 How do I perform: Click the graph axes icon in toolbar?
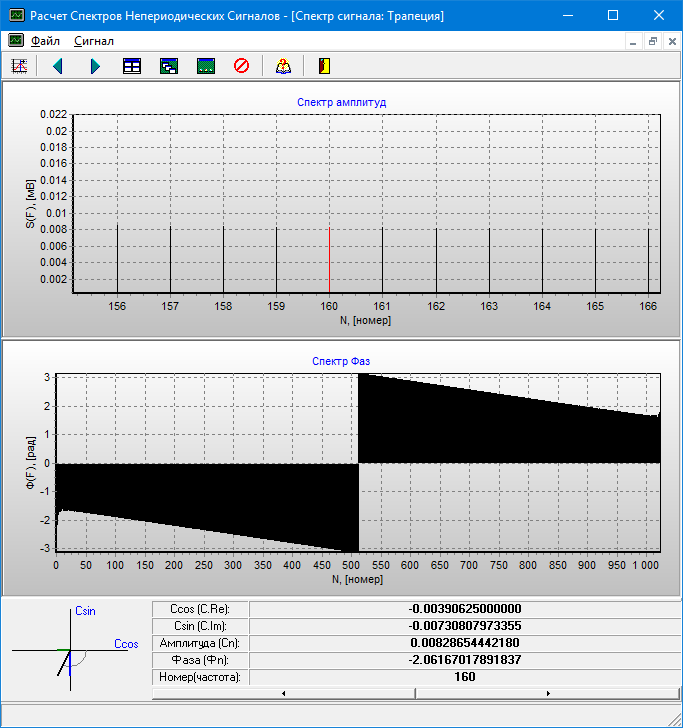click(18, 66)
